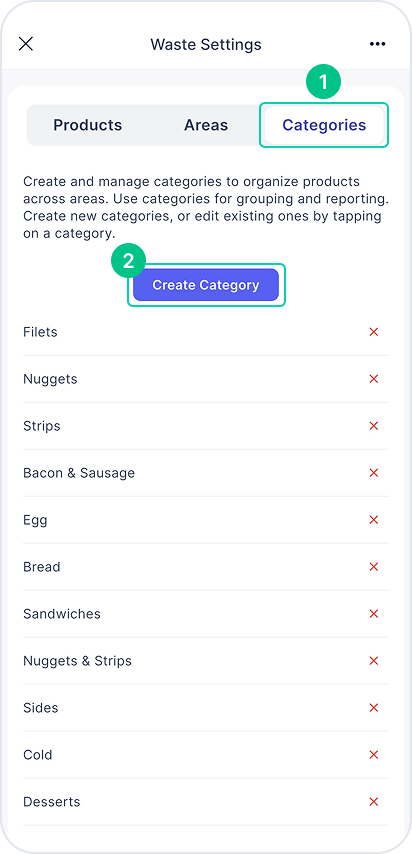The height and width of the screenshot is (854, 412).
Task: Delete the Sides category
Action: pyautogui.click(x=374, y=708)
